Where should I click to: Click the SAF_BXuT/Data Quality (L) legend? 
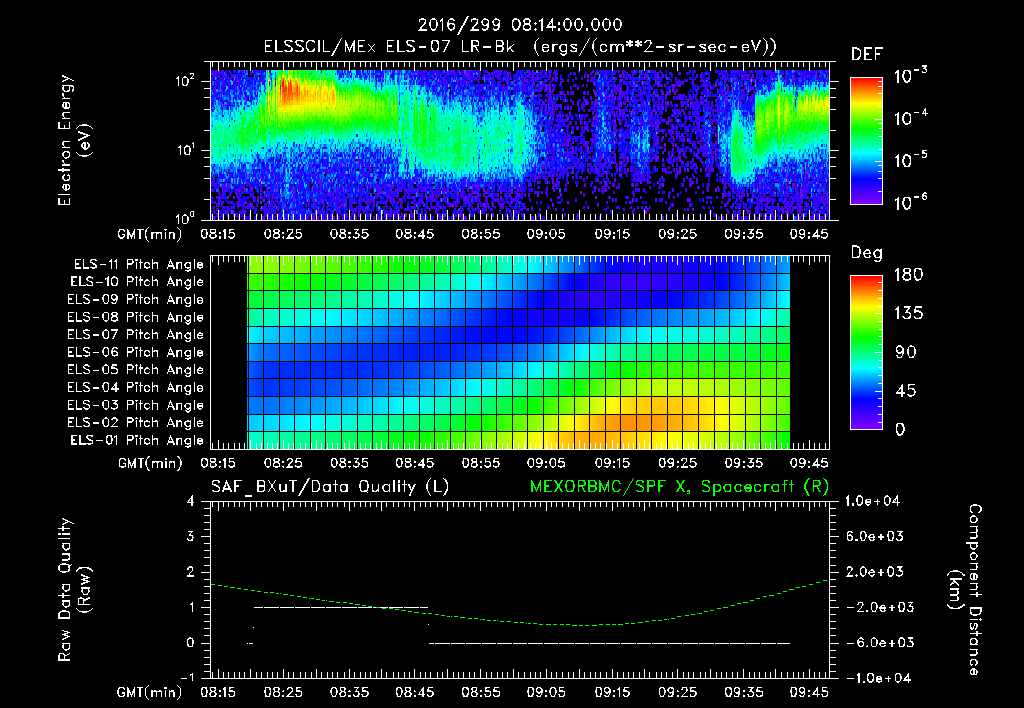coord(330,487)
